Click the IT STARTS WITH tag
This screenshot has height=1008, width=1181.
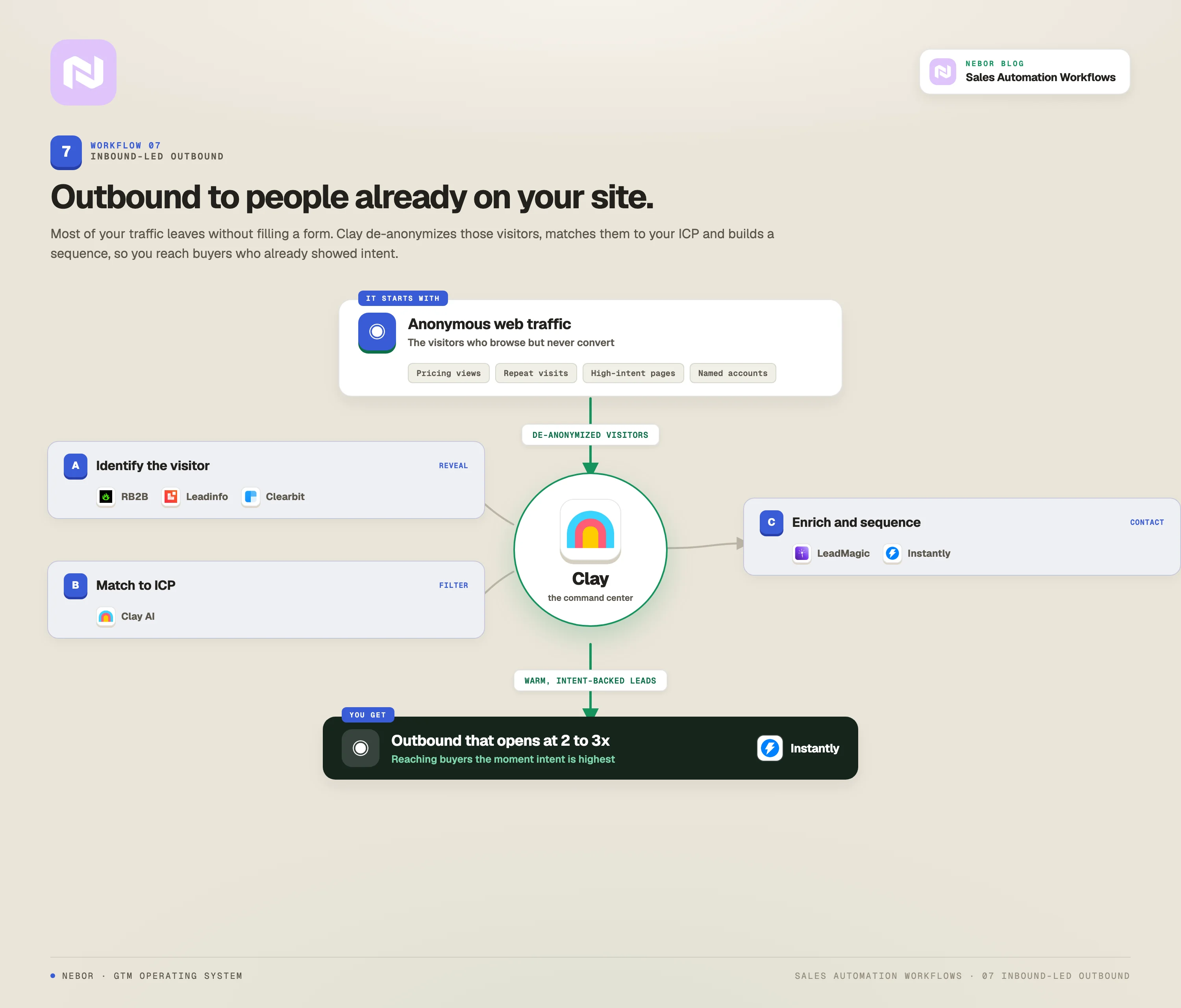(x=402, y=298)
